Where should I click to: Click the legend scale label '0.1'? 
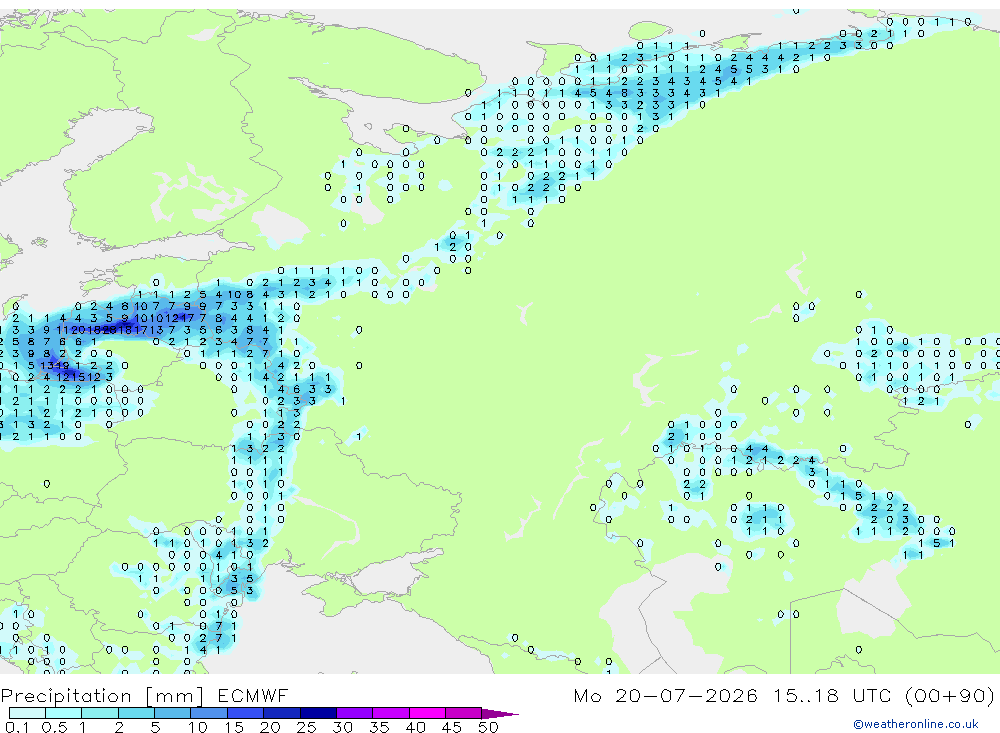17,727
